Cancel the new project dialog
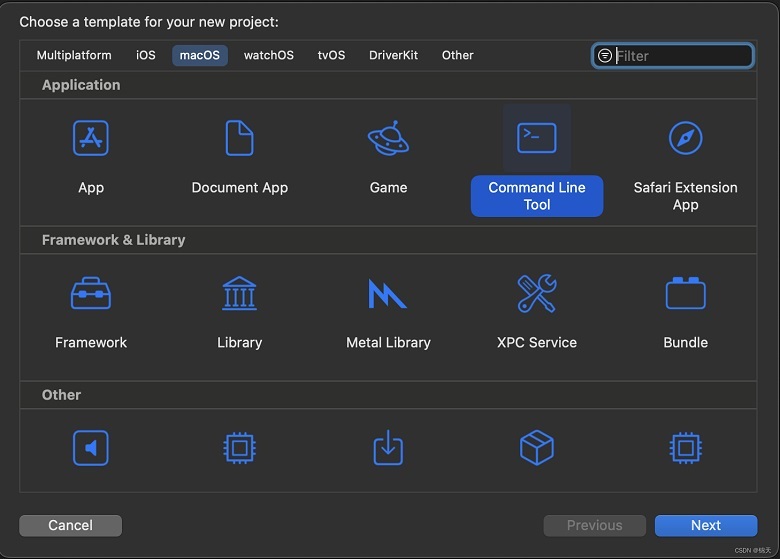This screenshot has height=559, width=780. tap(70, 525)
